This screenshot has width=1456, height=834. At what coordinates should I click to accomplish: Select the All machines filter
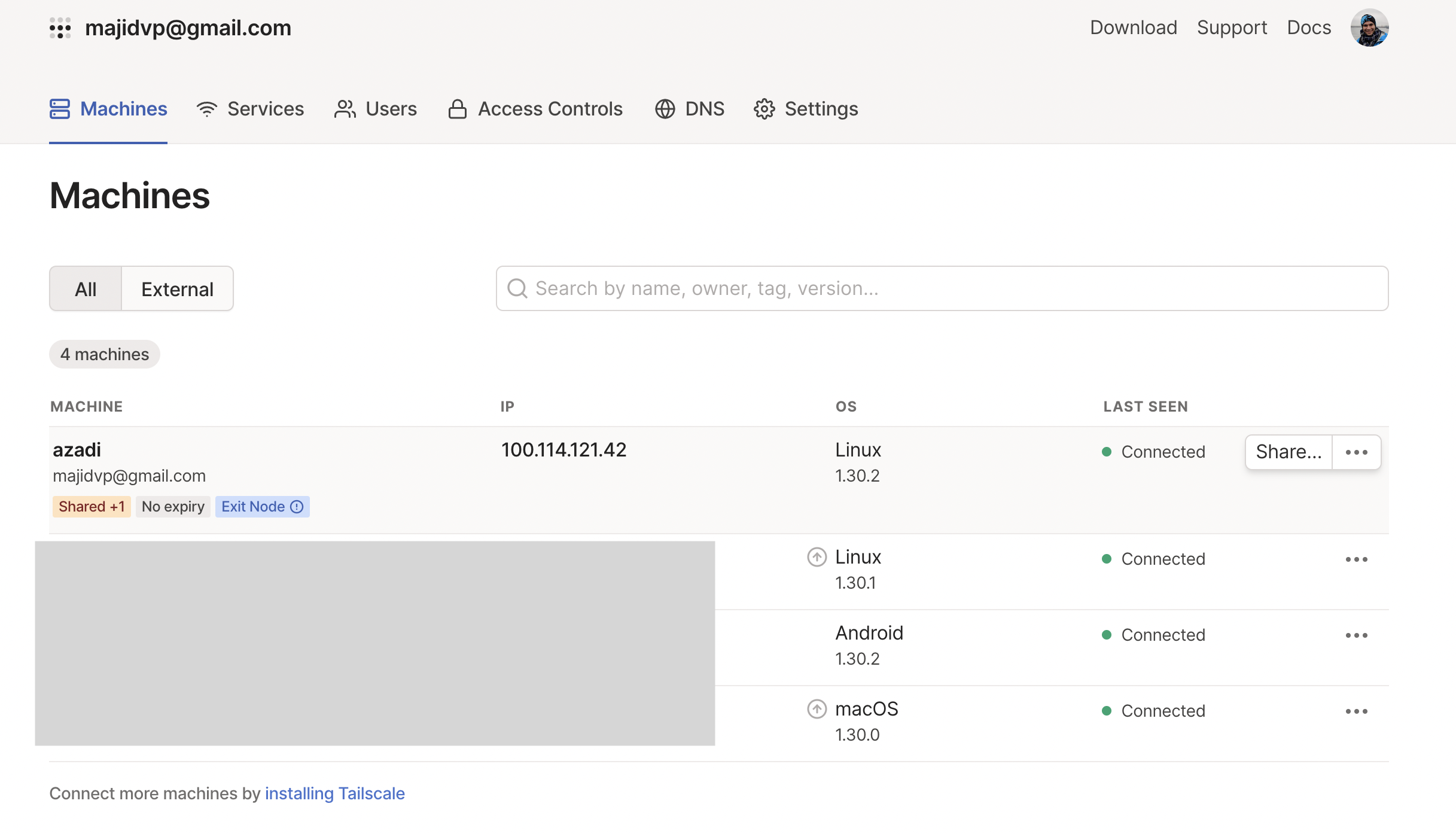pos(86,289)
